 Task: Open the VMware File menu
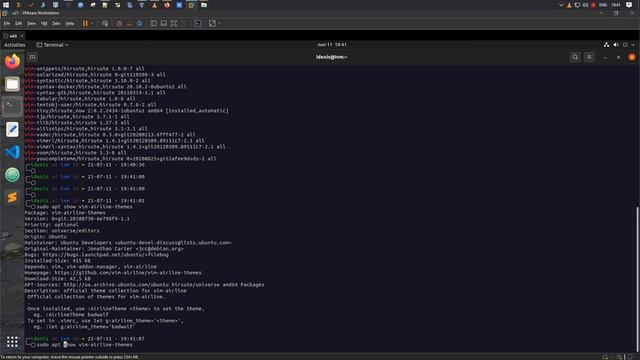(7, 24)
